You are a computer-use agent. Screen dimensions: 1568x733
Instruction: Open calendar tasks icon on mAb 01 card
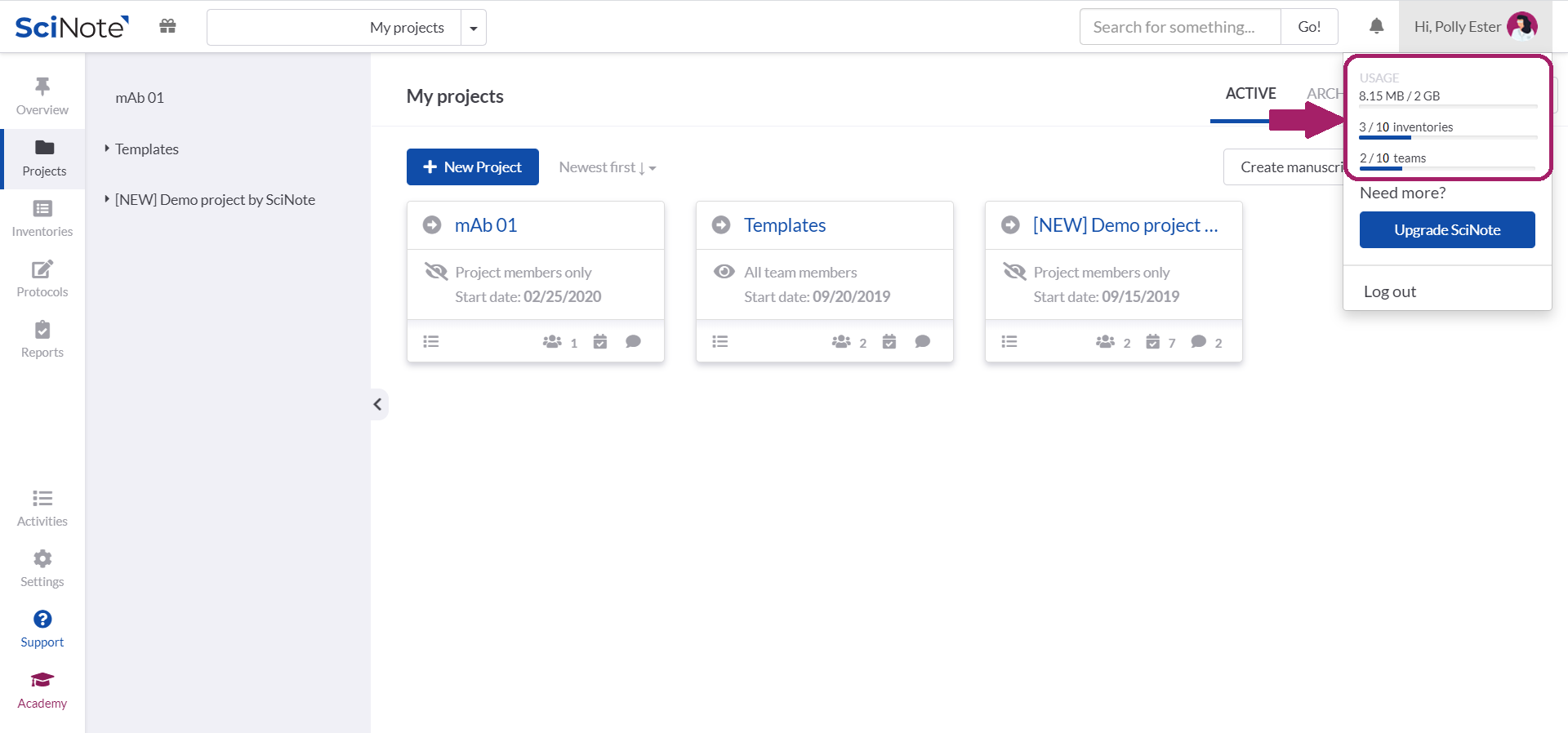click(x=600, y=342)
